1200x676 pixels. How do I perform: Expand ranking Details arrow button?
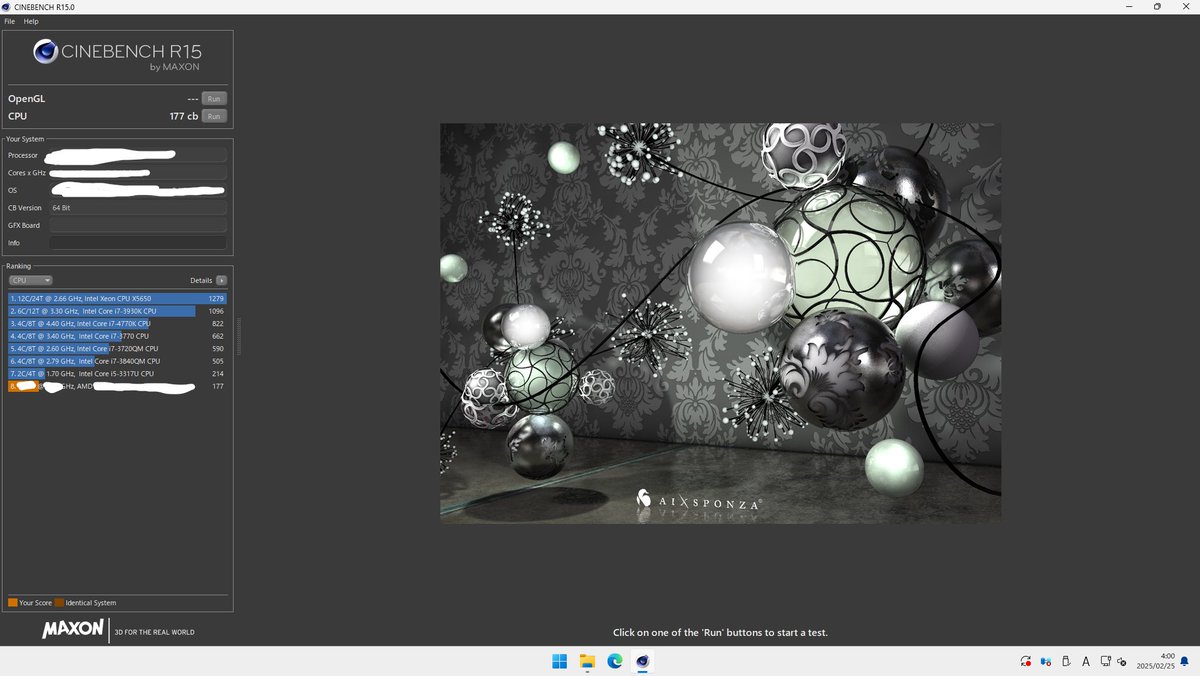[x=221, y=281]
